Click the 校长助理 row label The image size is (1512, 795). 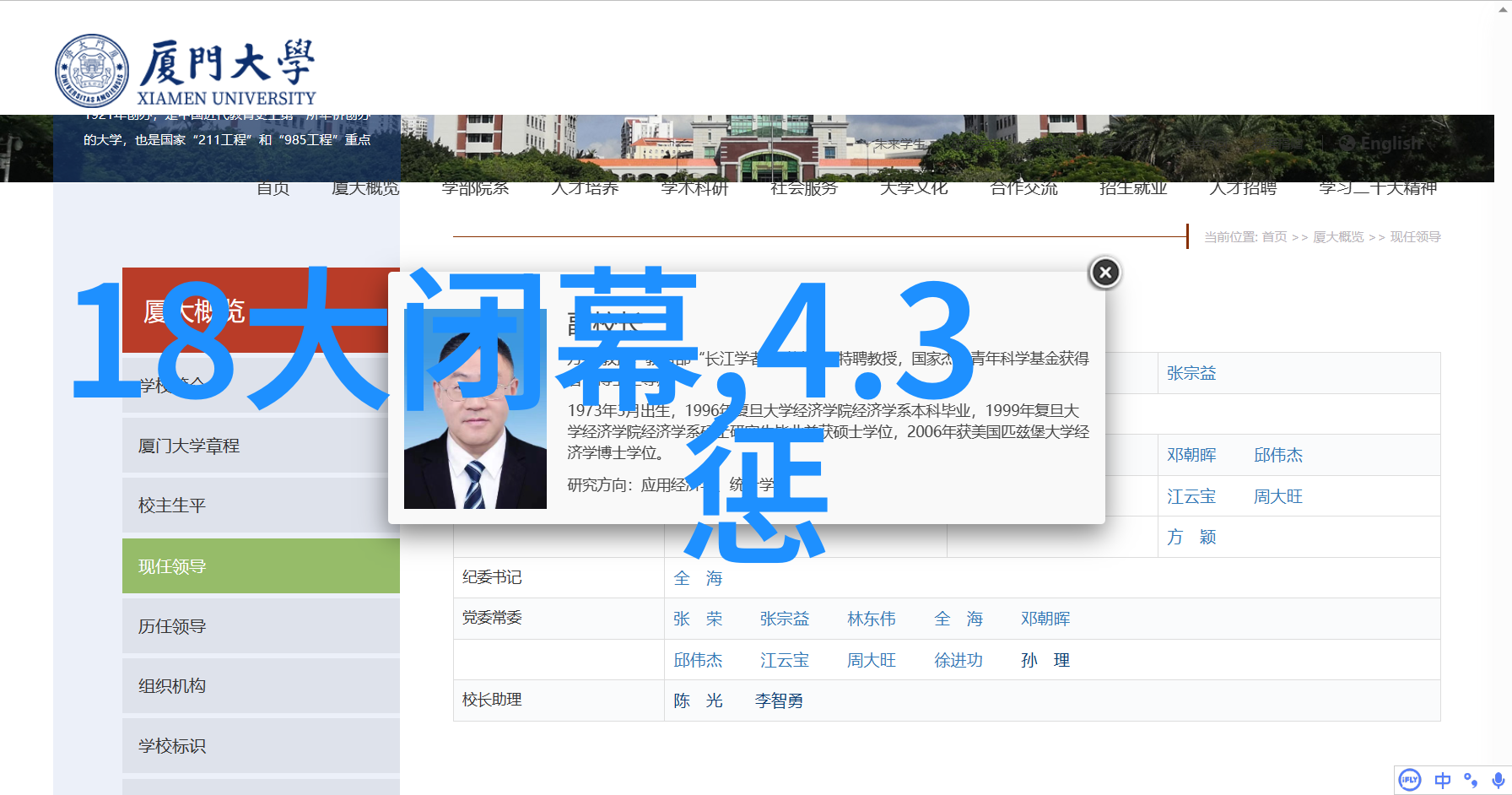492,700
